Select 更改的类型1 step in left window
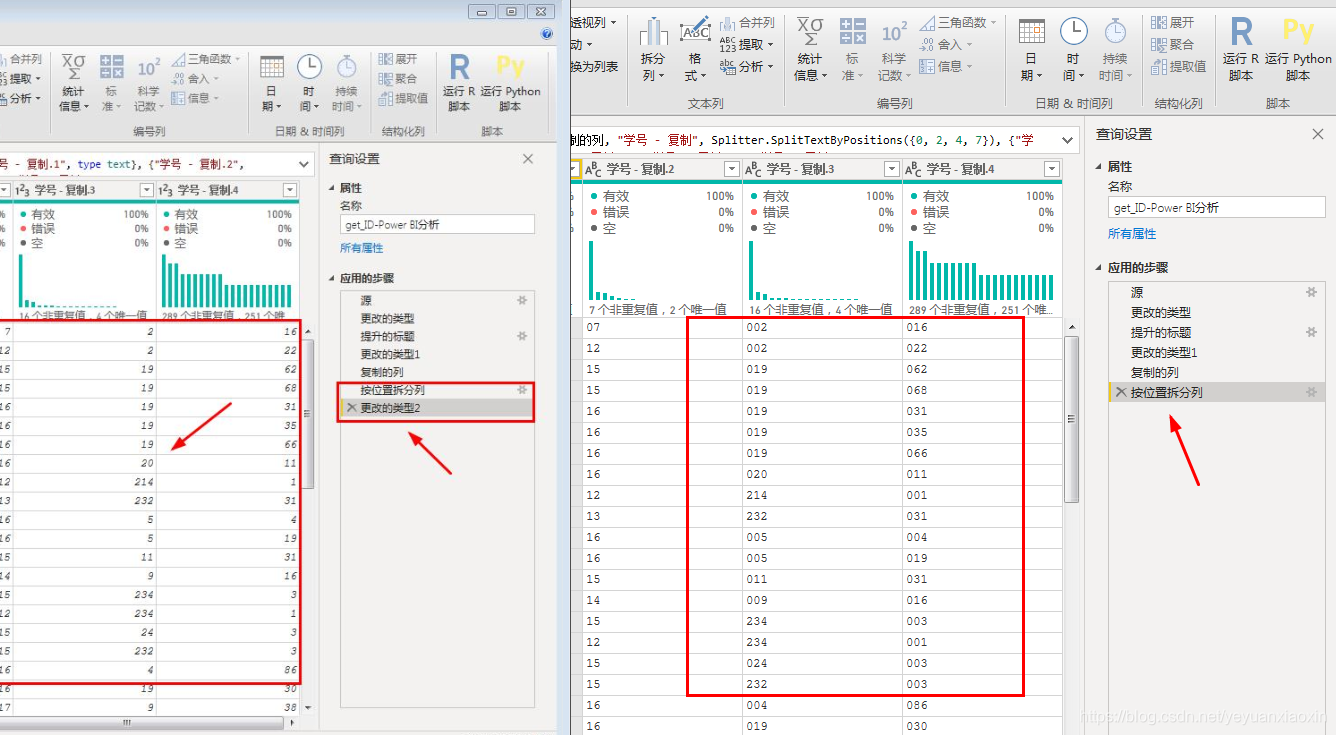This screenshot has width=1336, height=735. pyautogui.click(x=437, y=354)
